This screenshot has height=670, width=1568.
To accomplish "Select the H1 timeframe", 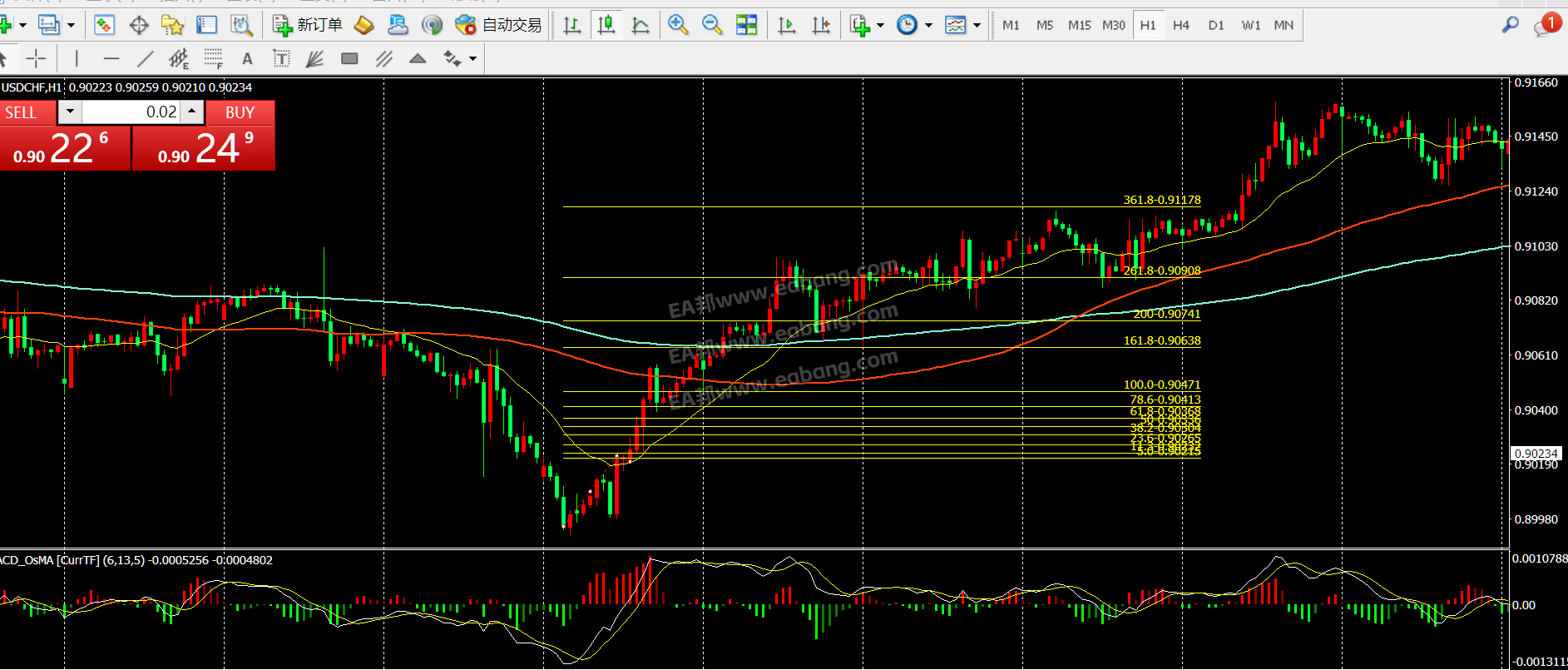I will point(1148,25).
